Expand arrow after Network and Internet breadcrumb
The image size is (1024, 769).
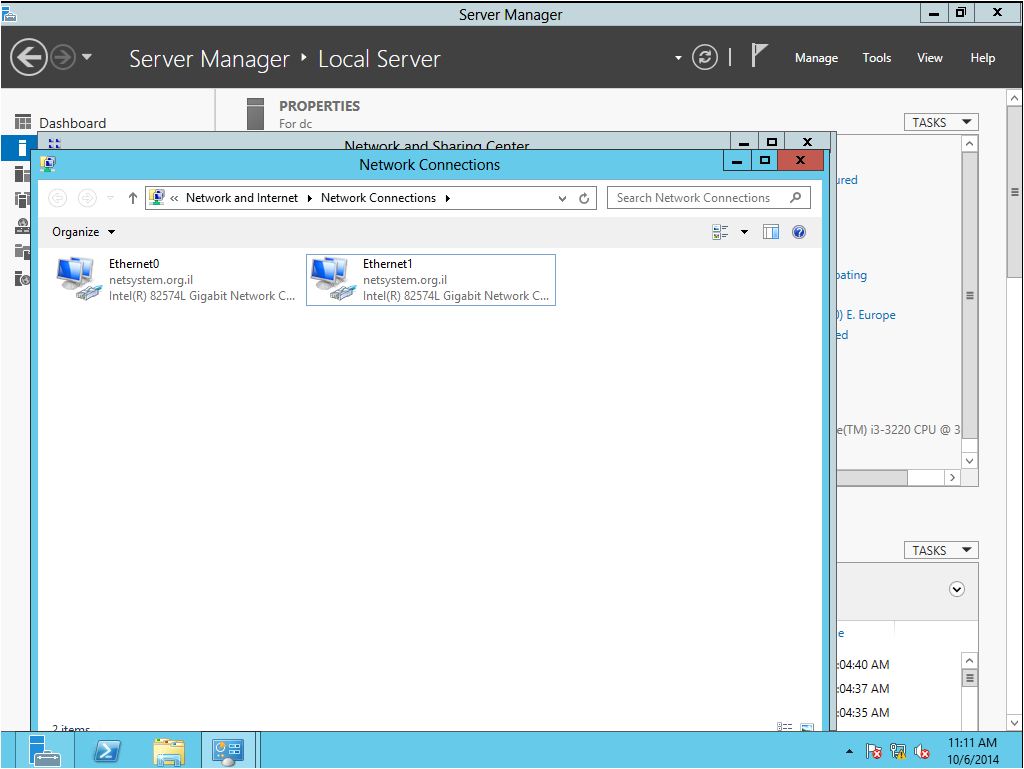coord(310,198)
